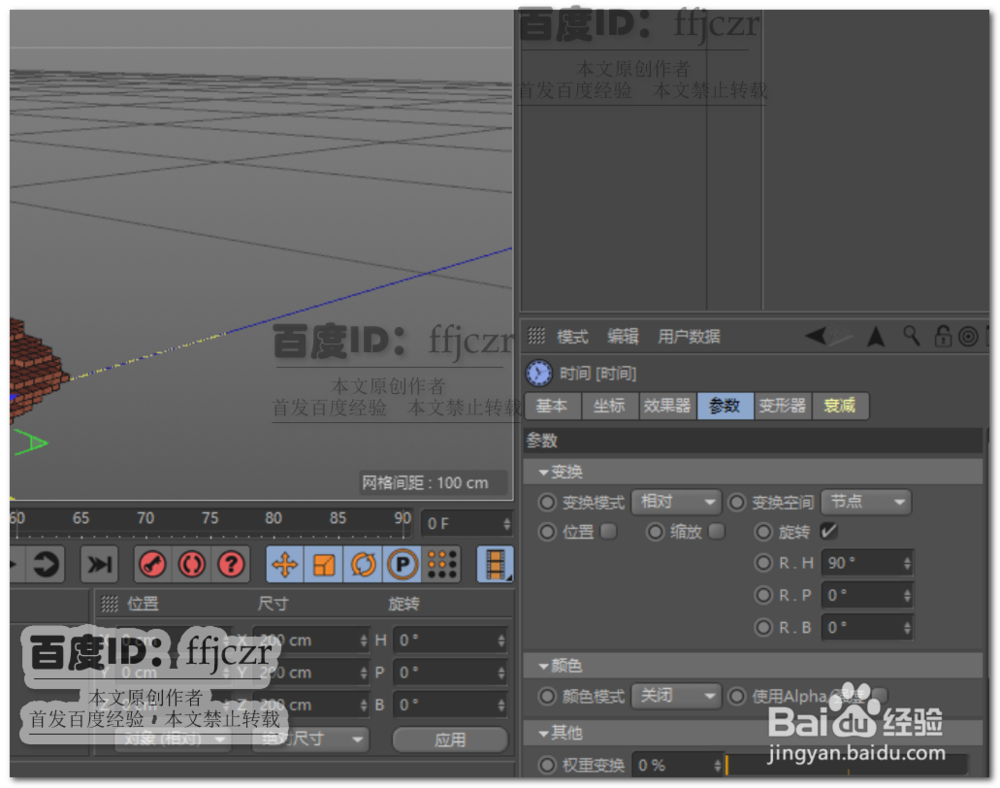Screen dimensions: 1000x788
Task: Open 模式 menu in attribute manager
Action: 572,337
